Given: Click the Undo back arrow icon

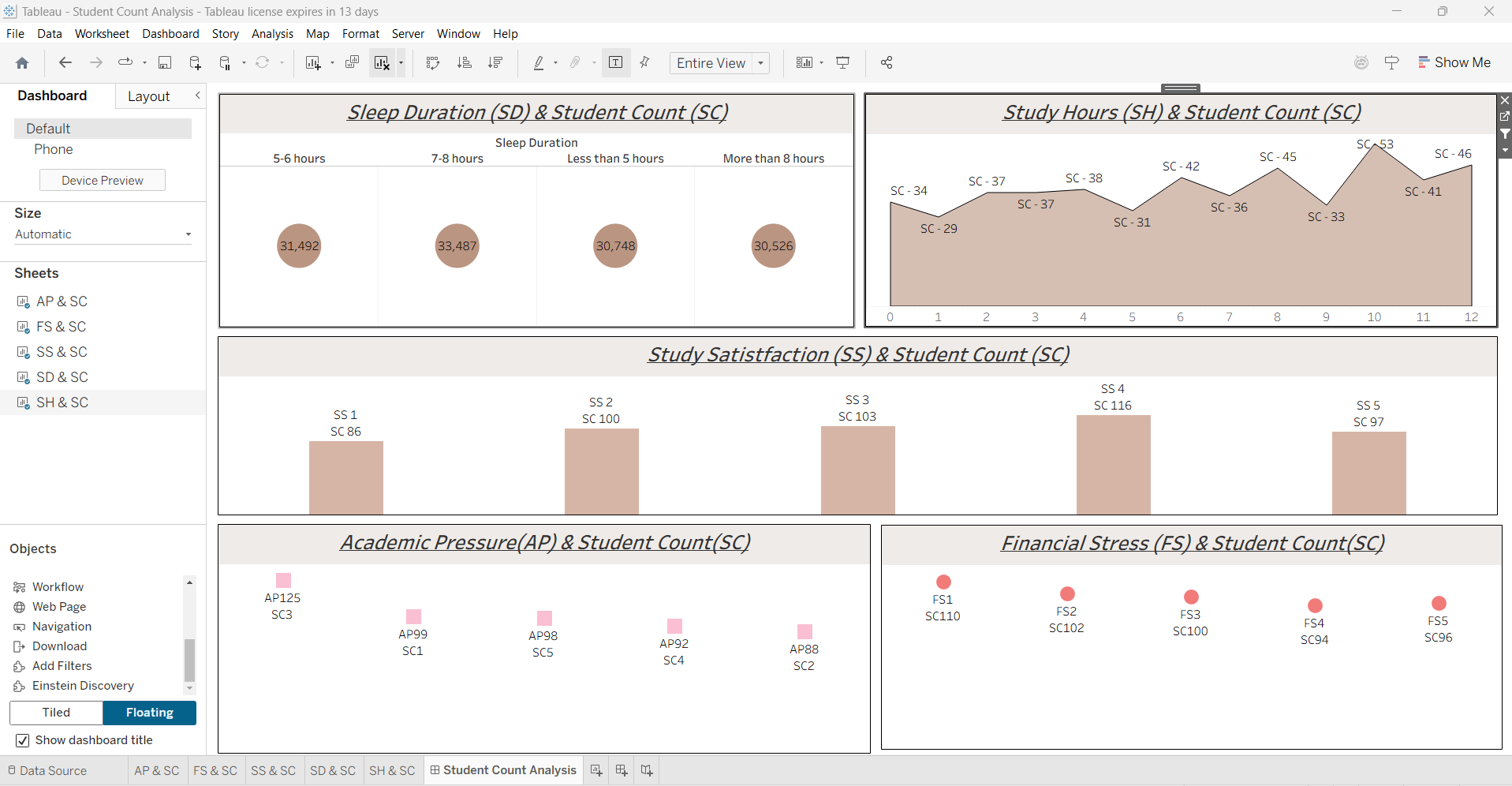Looking at the screenshot, I should click(x=65, y=62).
